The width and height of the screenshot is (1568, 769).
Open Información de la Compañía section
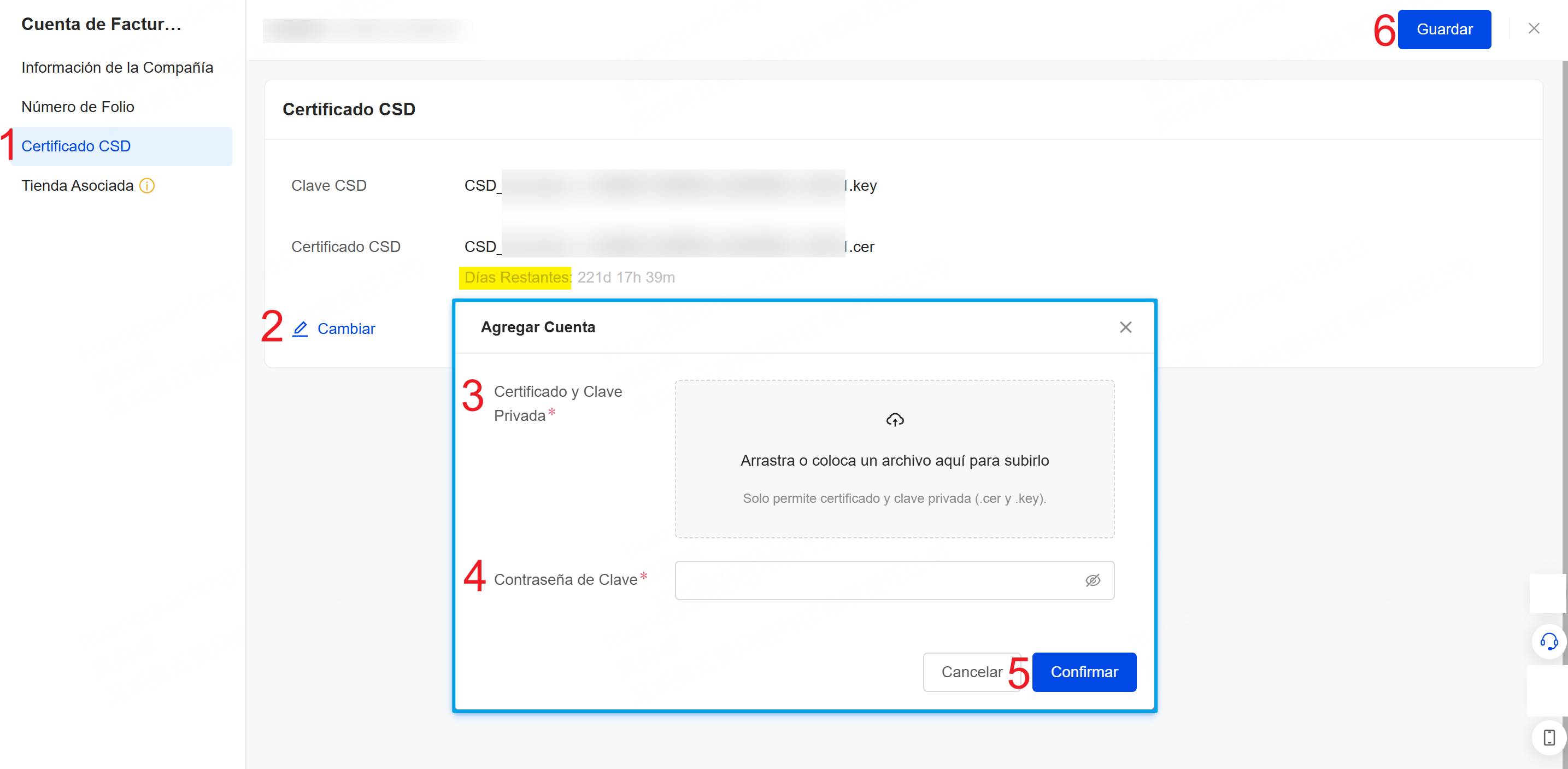(x=117, y=68)
